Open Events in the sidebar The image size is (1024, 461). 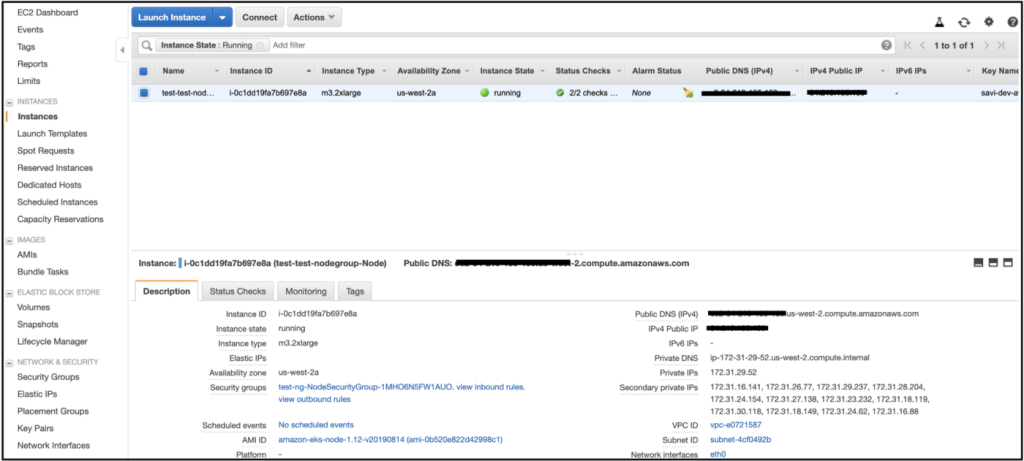[x=30, y=29]
